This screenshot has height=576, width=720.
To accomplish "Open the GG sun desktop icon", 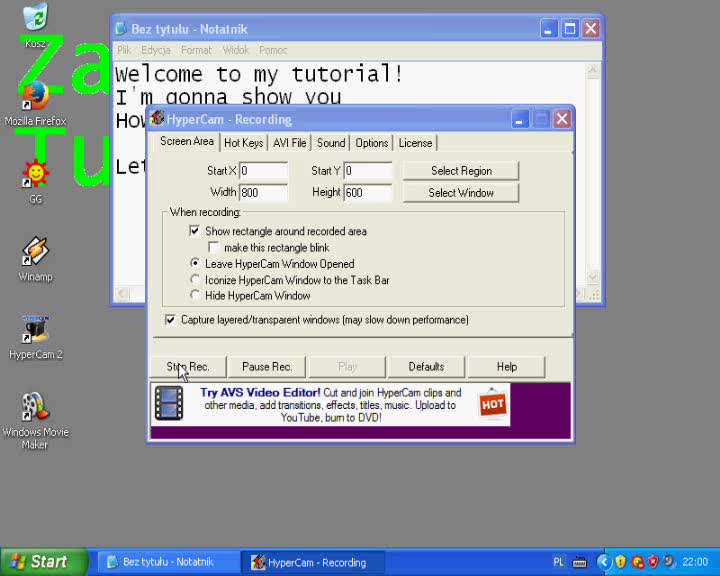I will click(35, 174).
